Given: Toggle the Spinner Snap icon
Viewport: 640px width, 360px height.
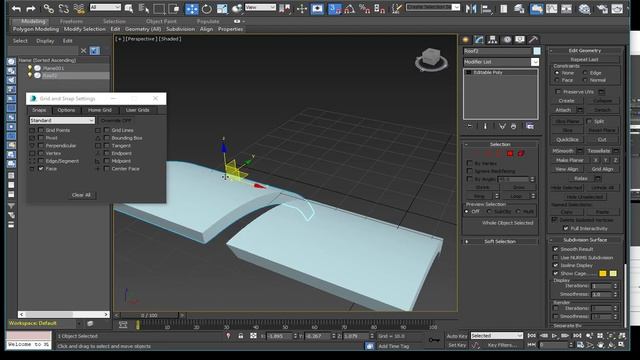Looking at the screenshot, I should [x=380, y=9].
